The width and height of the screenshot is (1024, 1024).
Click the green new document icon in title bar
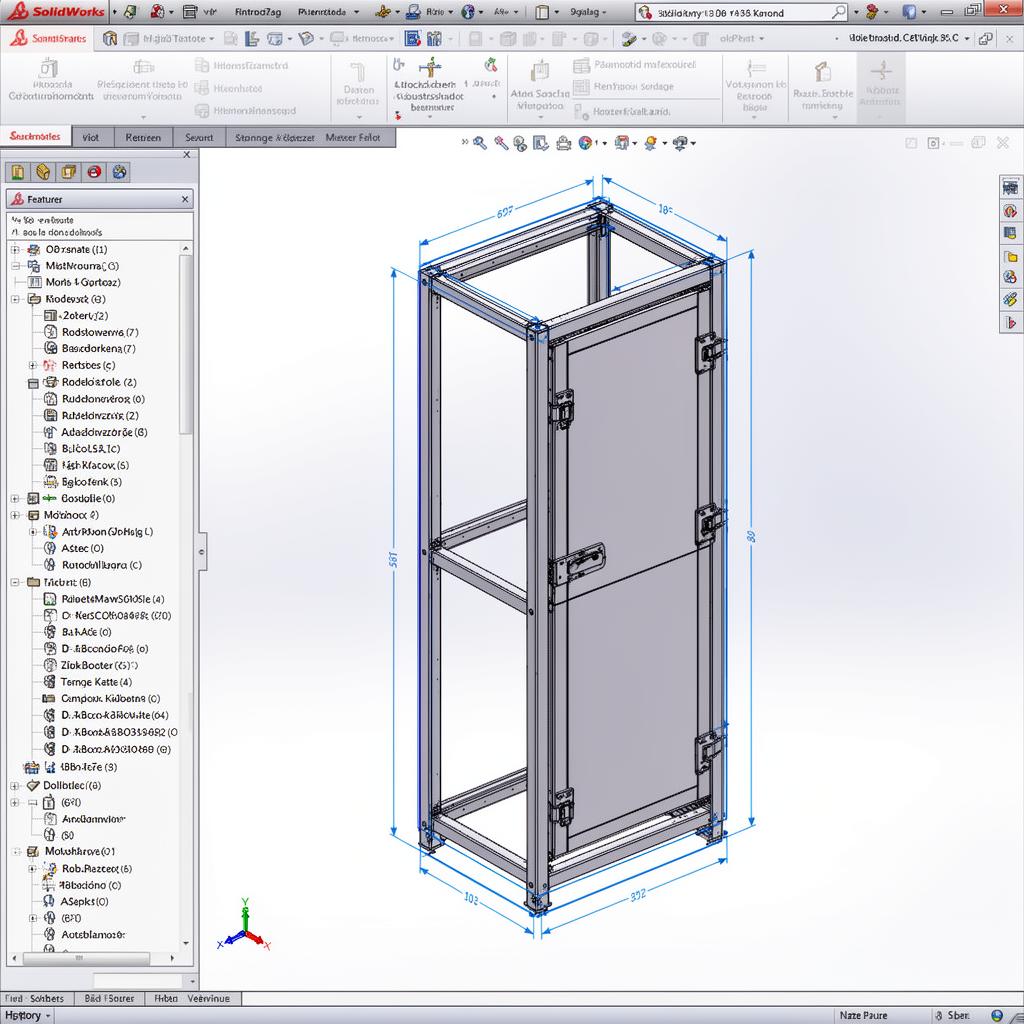pyautogui.click(x=131, y=12)
